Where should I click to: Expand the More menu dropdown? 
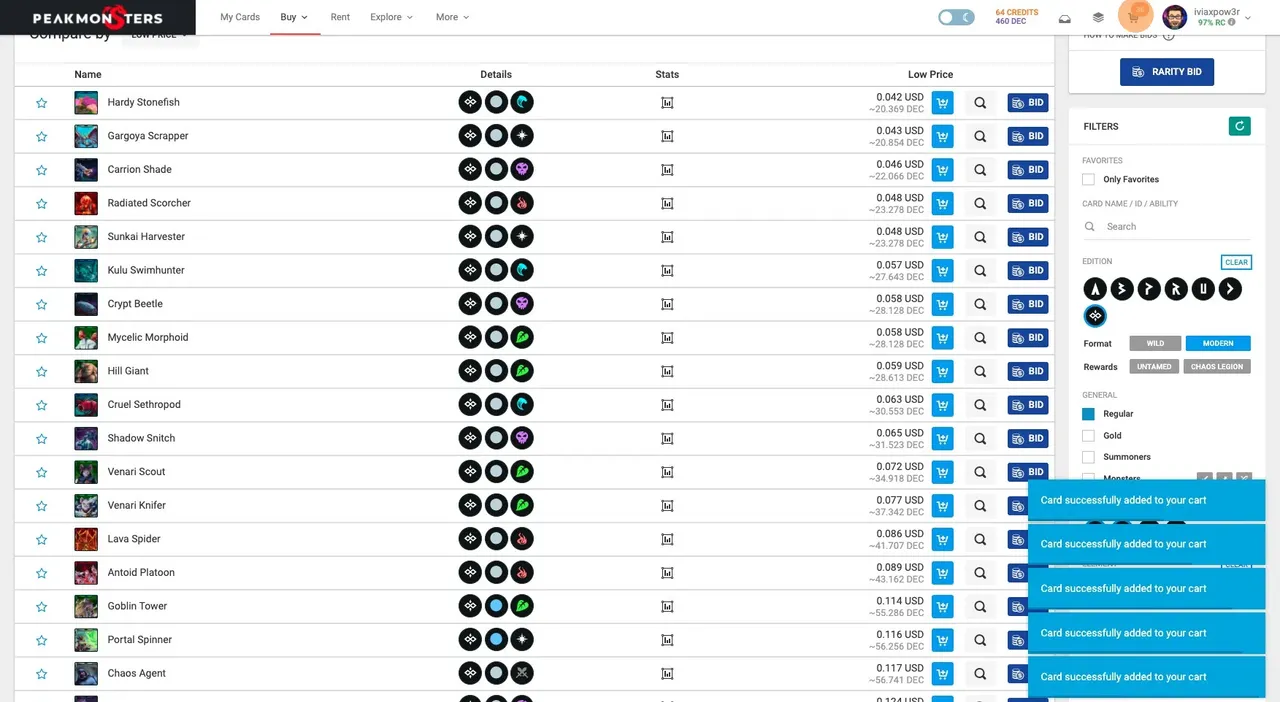(x=452, y=17)
